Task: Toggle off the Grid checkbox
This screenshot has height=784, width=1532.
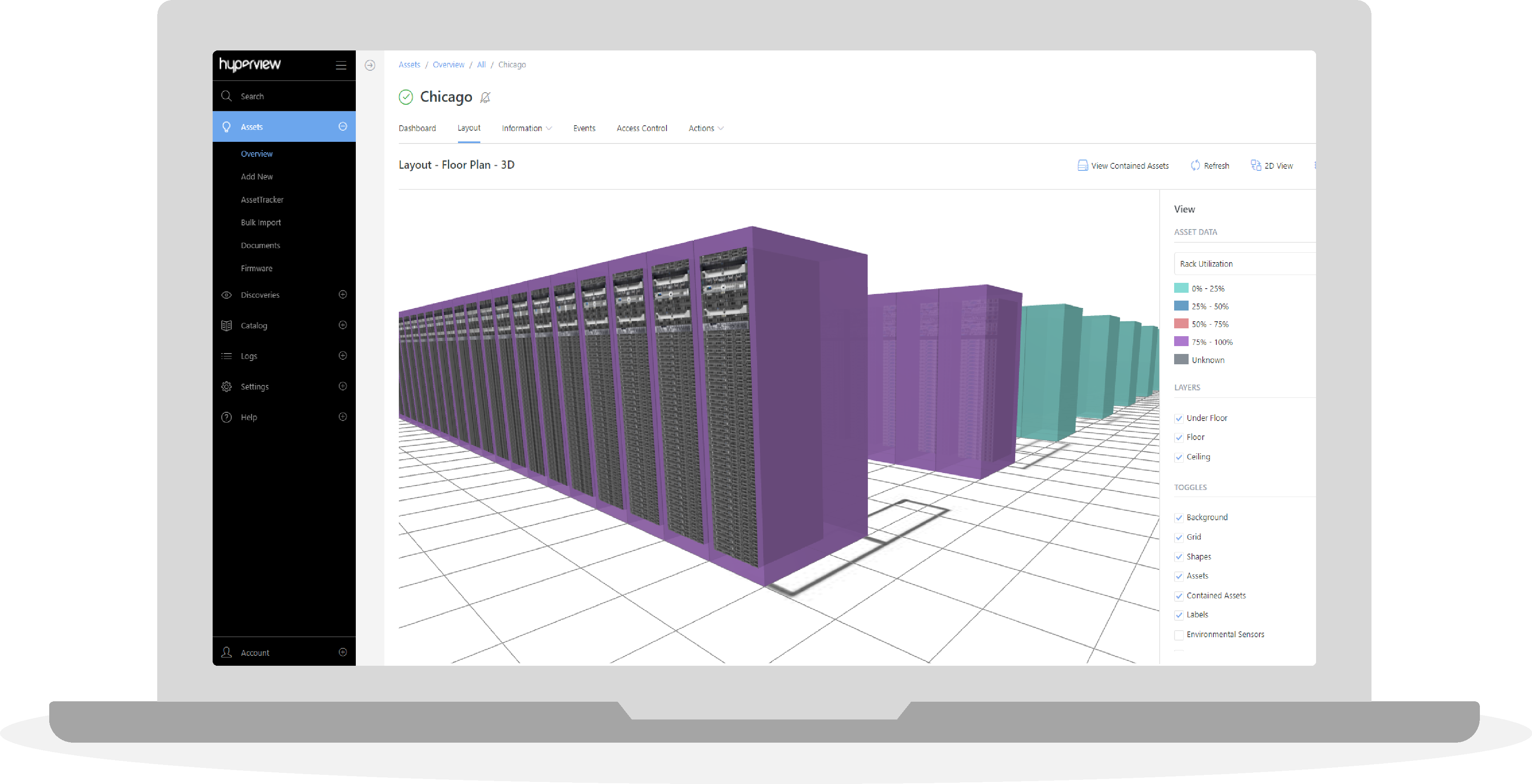Action: point(1179,537)
